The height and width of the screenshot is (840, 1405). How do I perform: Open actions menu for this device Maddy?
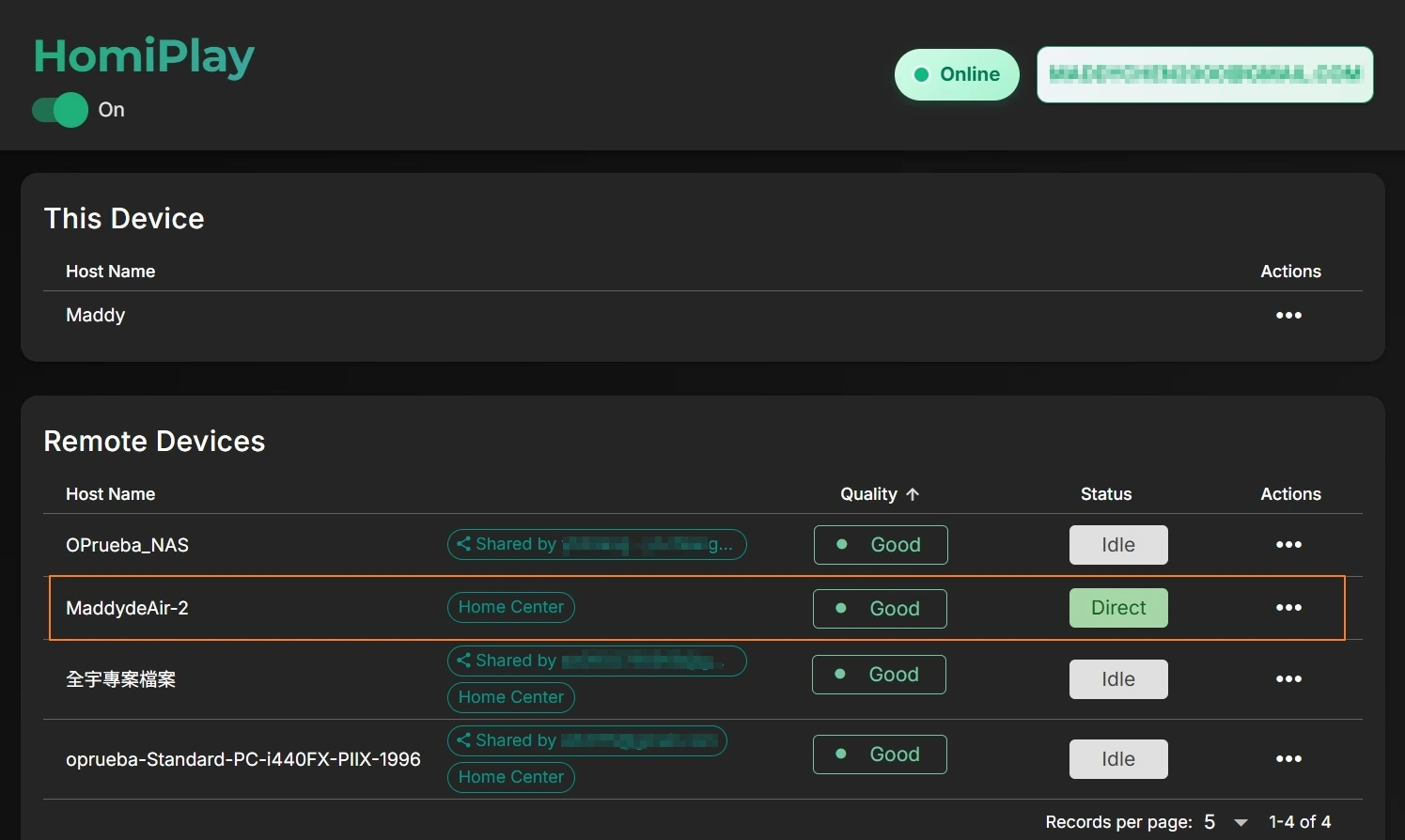click(x=1288, y=316)
